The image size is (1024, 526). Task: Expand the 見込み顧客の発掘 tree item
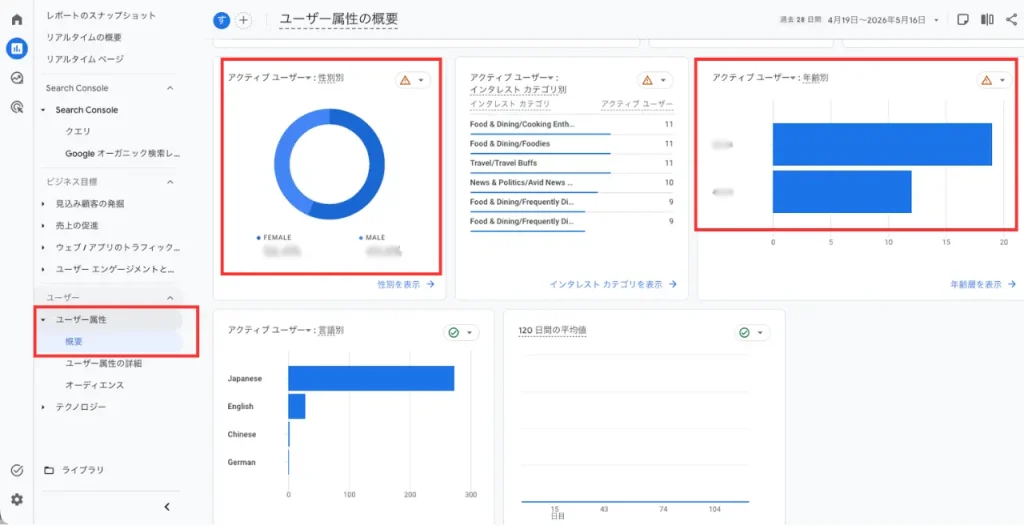click(x=43, y=204)
